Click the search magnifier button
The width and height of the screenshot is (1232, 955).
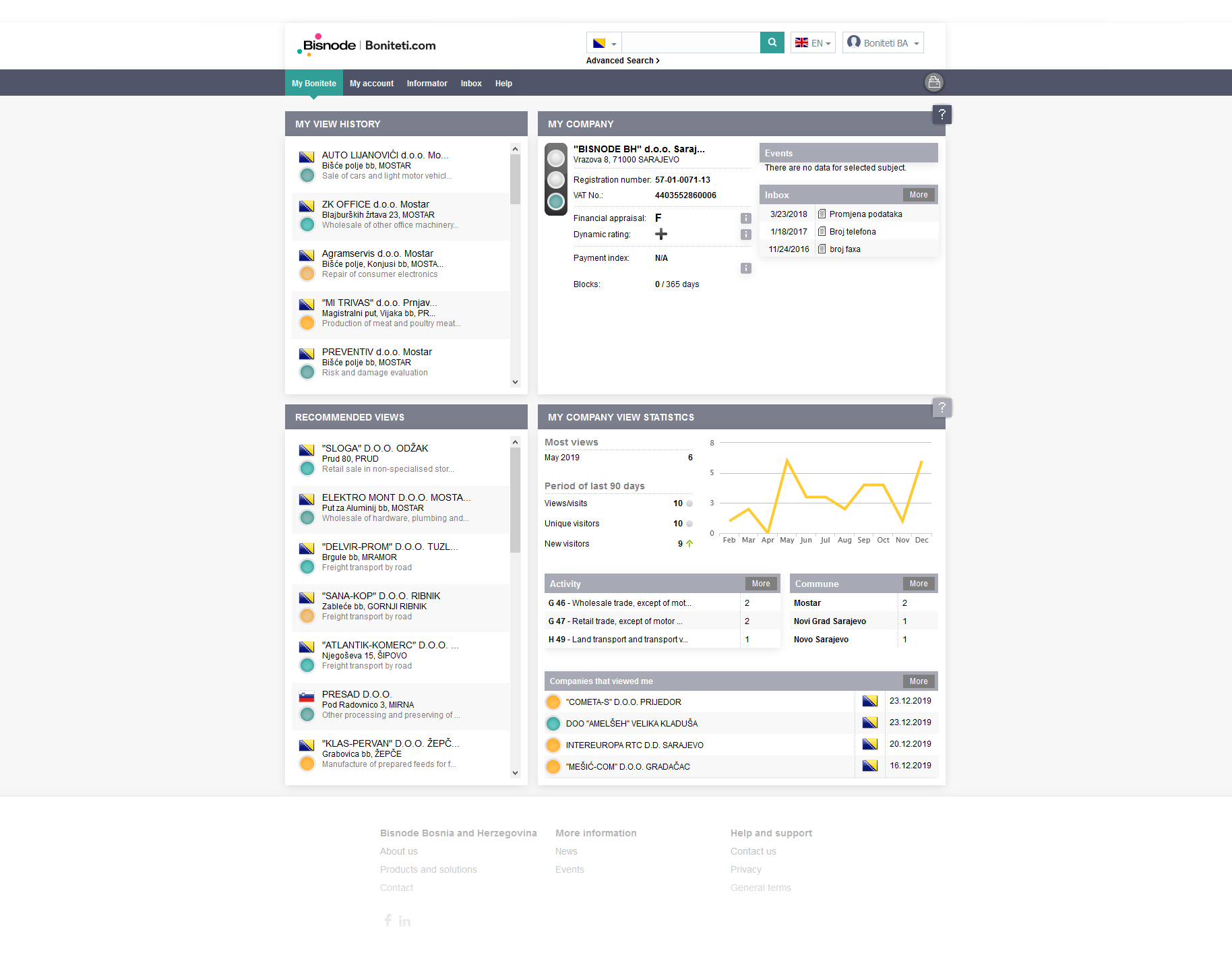tap(772, 42)
